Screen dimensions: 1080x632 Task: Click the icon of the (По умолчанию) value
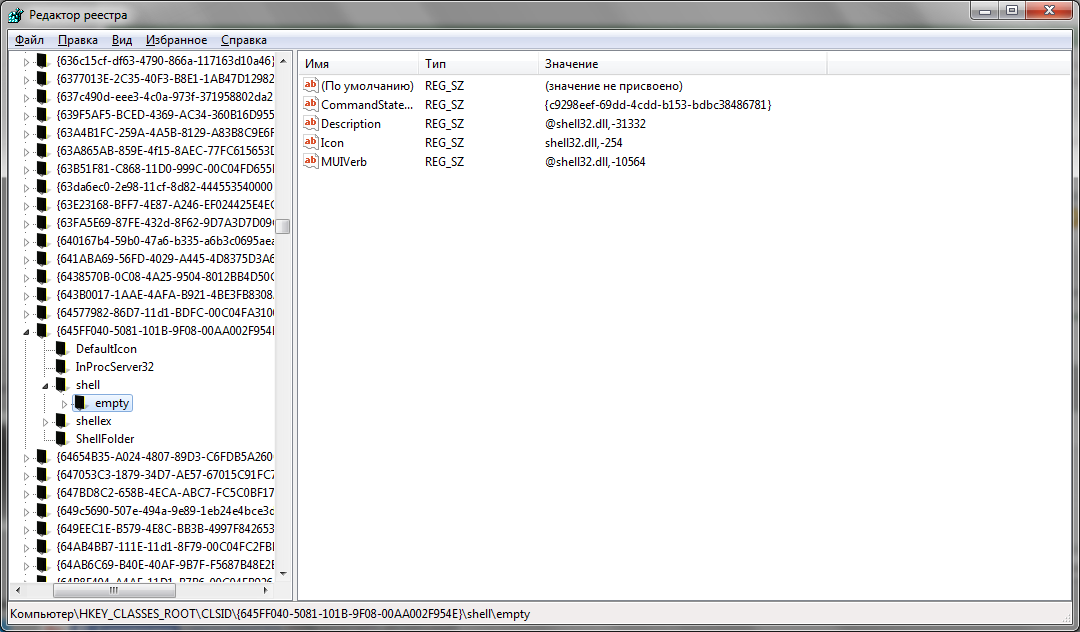coord(311,85)
